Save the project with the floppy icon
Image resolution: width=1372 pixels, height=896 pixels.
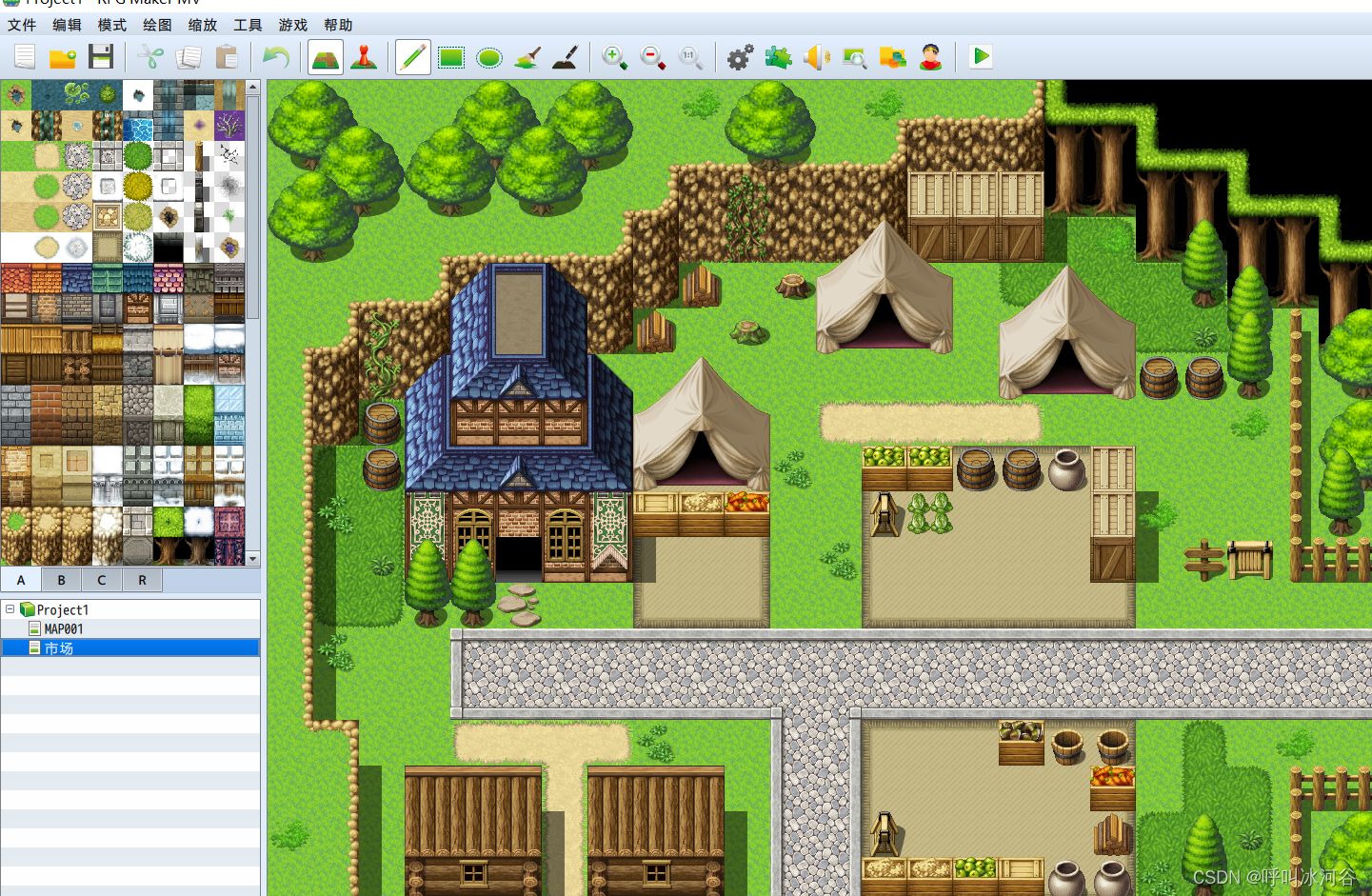pos(101,57)
